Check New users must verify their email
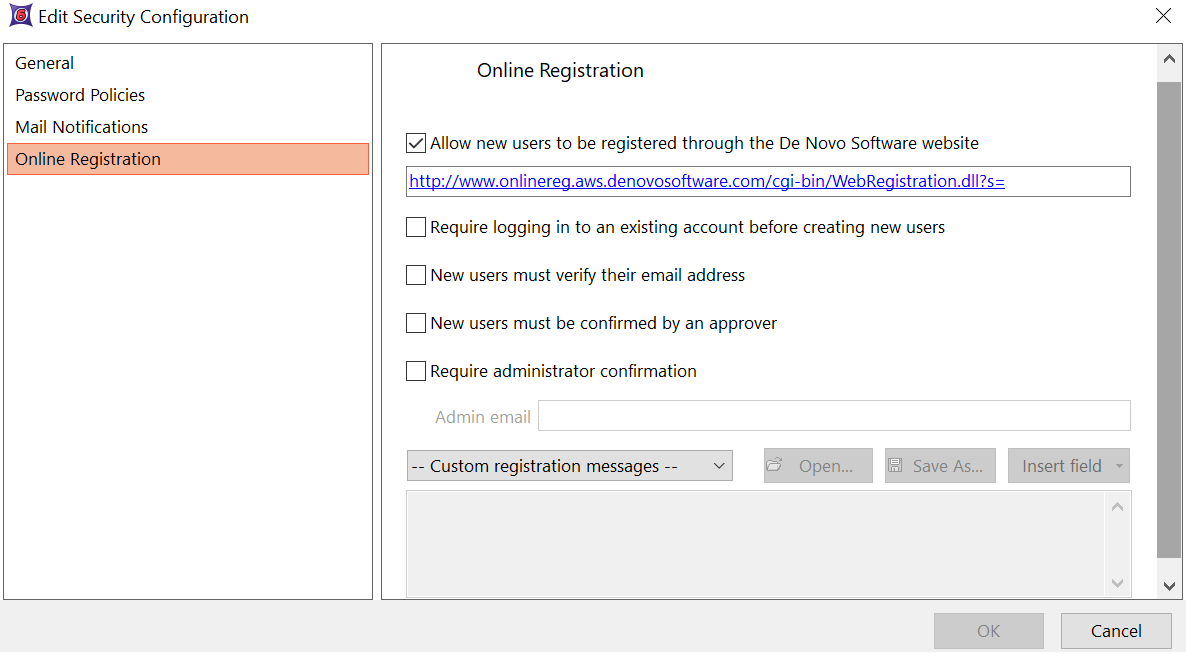The image size is (1186, 654). pos(416,275)
